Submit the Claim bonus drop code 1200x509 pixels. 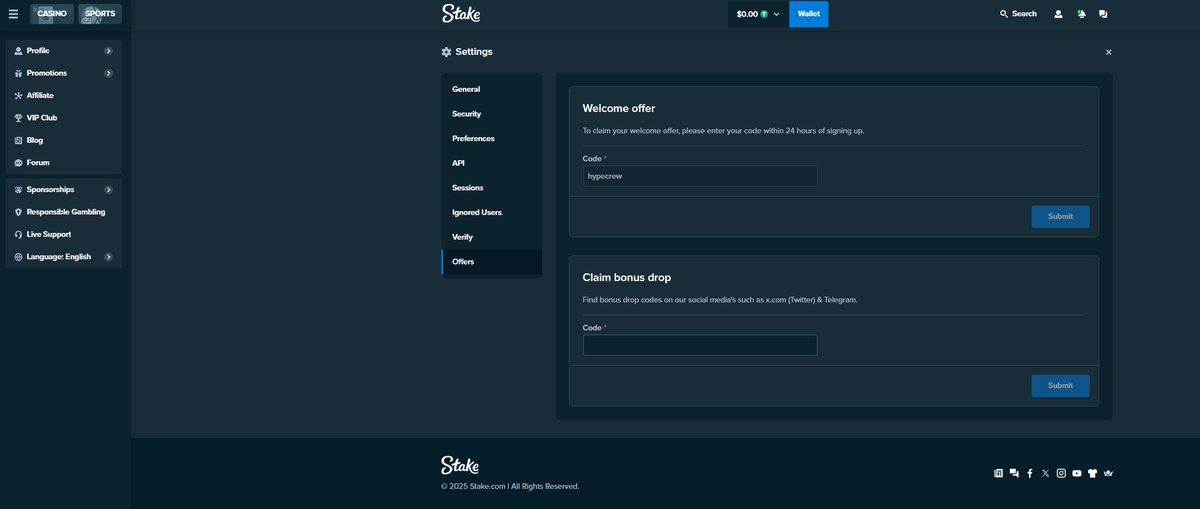tap(1060, 386)
